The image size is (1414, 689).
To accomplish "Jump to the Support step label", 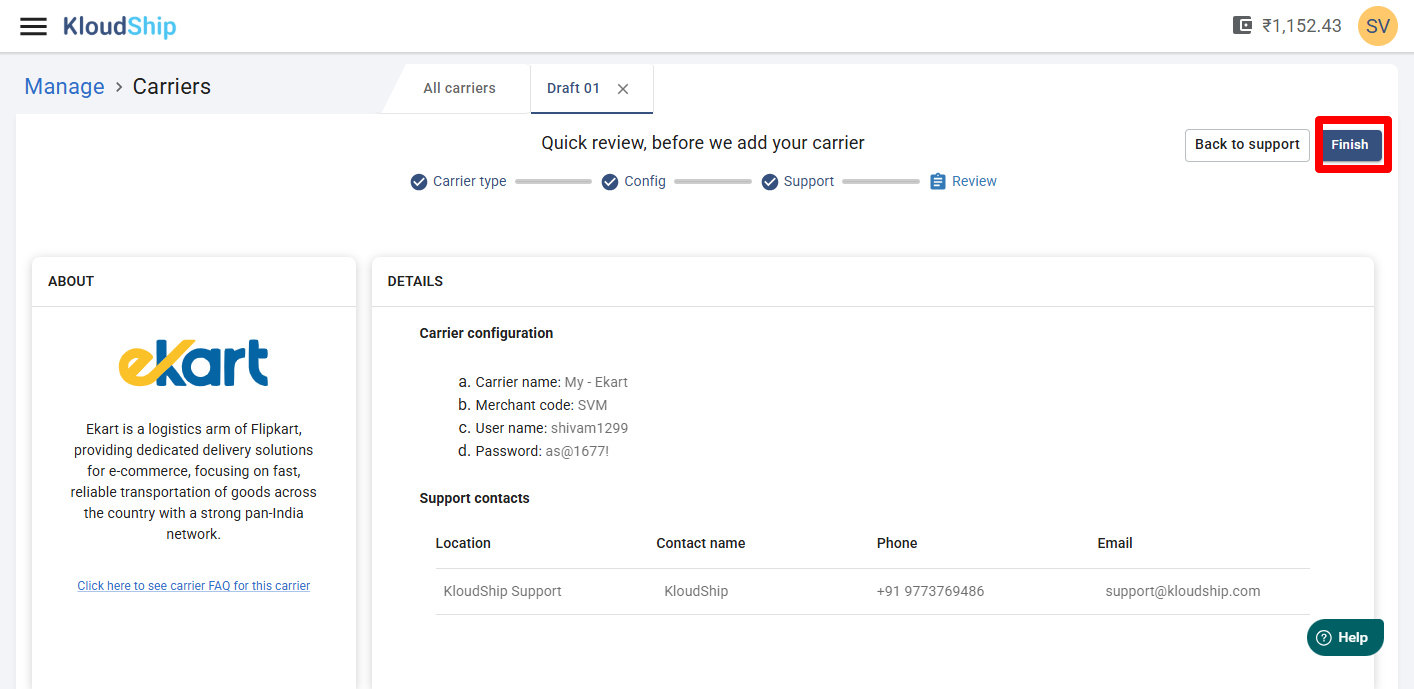I will pos(809,182).
